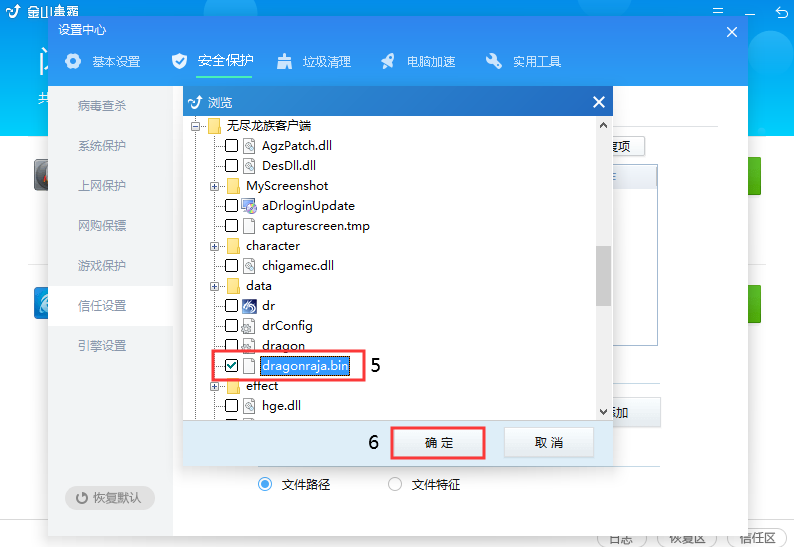Open 垃圾清理 via its broom icon
Image resolution: width=794 pixels, height=547 pixels.
(x=285, y=61)
